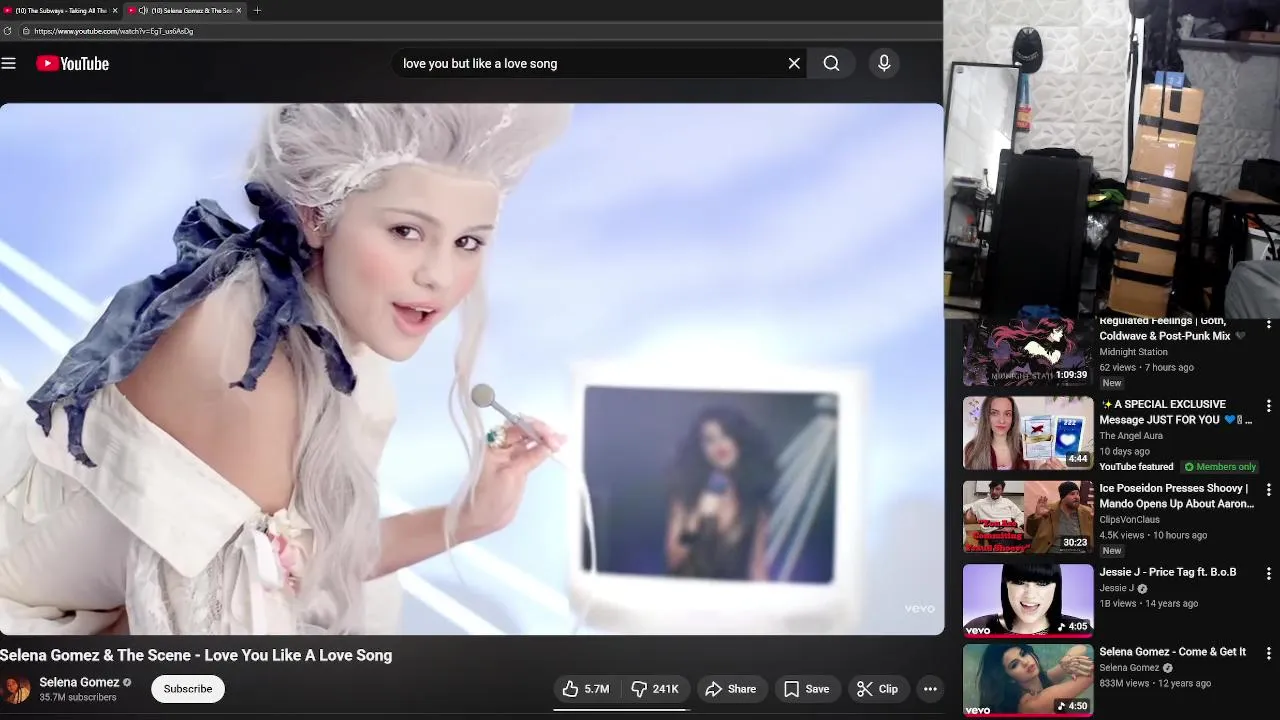Open the three-dot more actions button

click(x=930, y=689)
